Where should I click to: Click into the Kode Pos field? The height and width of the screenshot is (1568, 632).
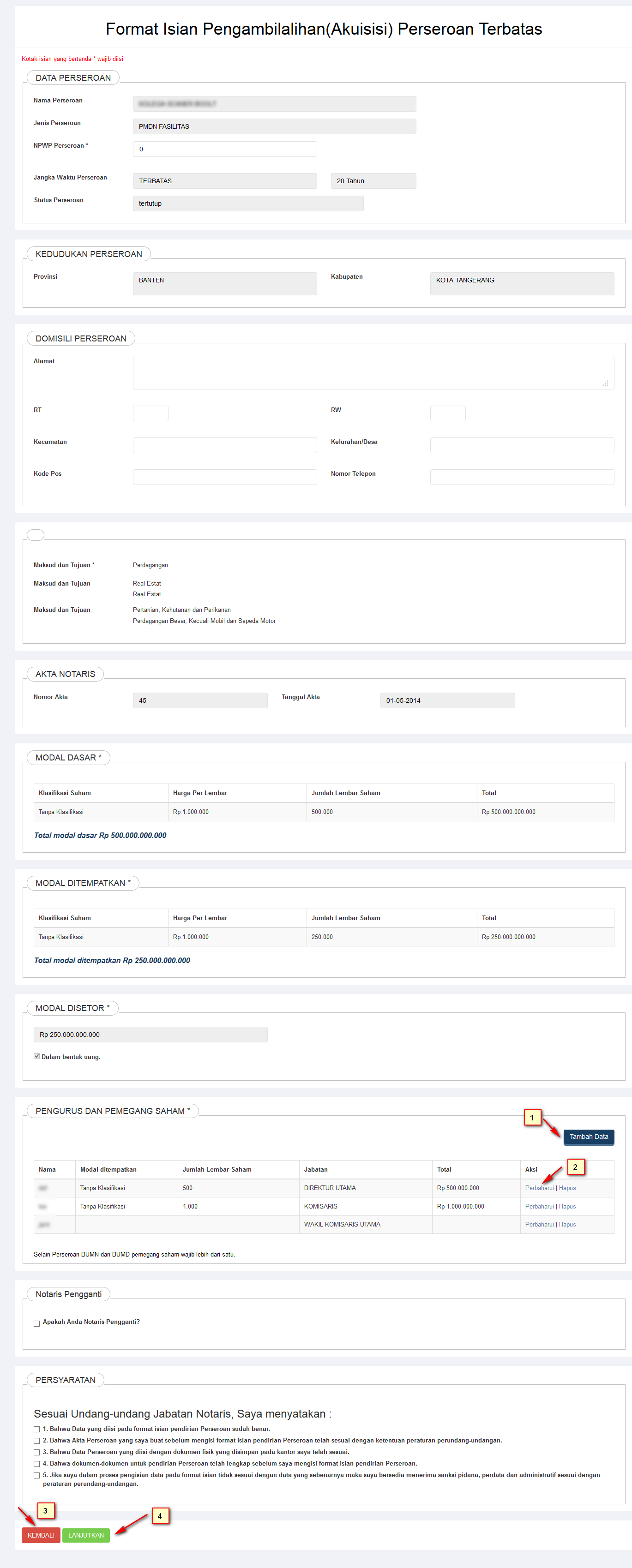(225, 477)
